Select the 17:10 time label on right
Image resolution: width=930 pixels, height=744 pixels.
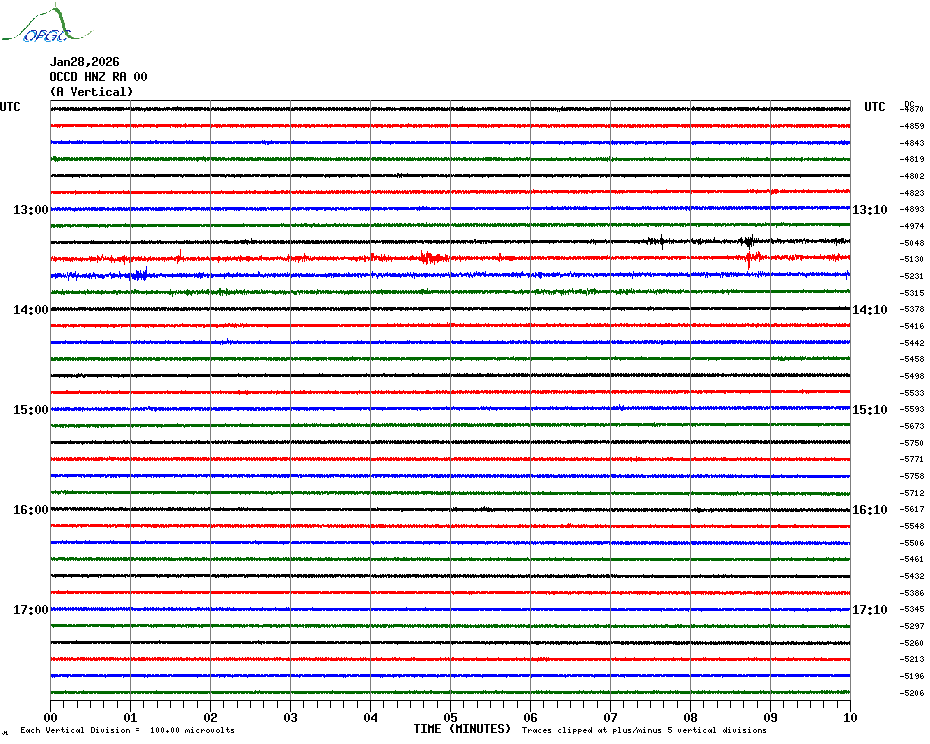click(869, 610)
